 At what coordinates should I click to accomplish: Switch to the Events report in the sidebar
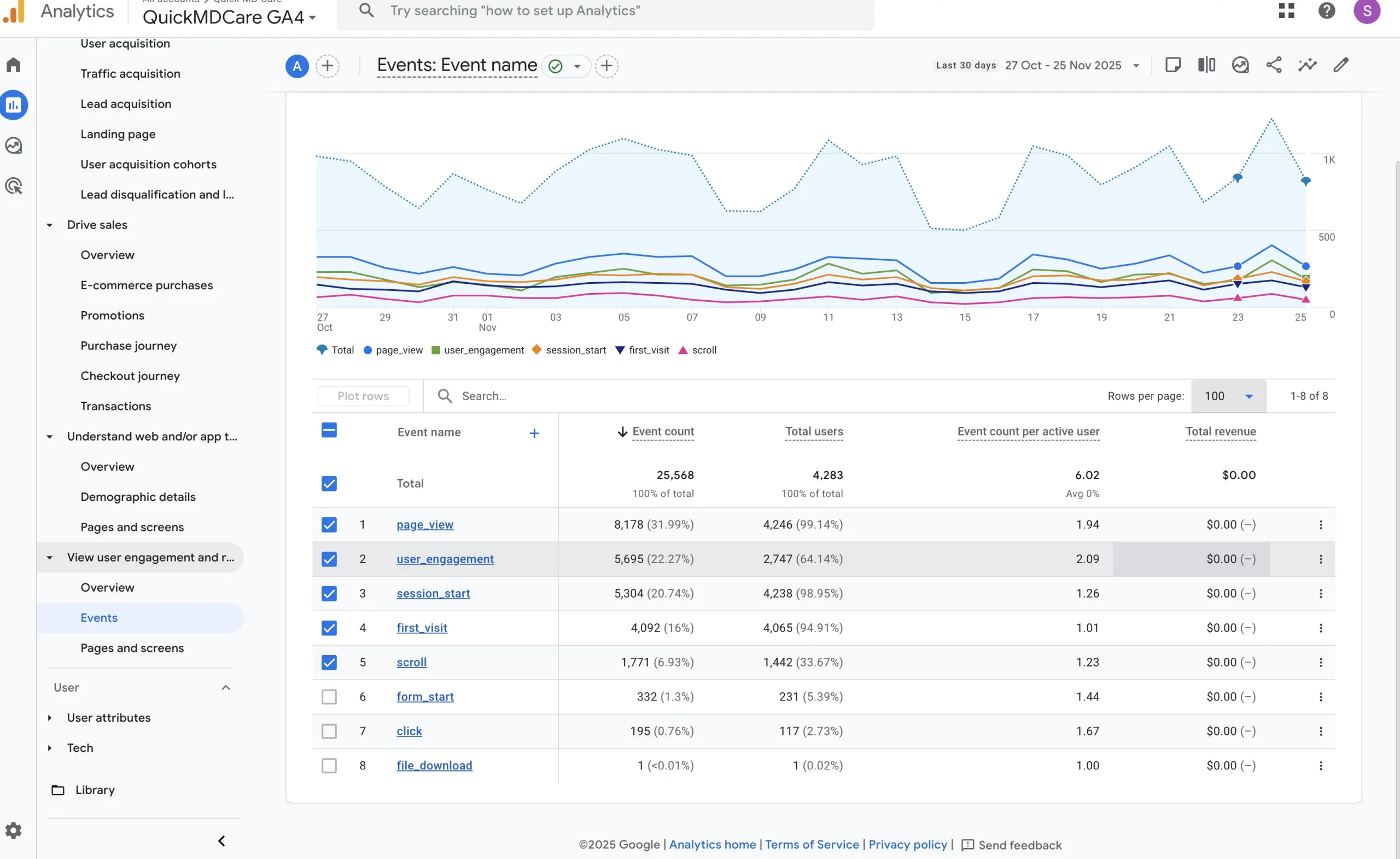tap(99, 617)
